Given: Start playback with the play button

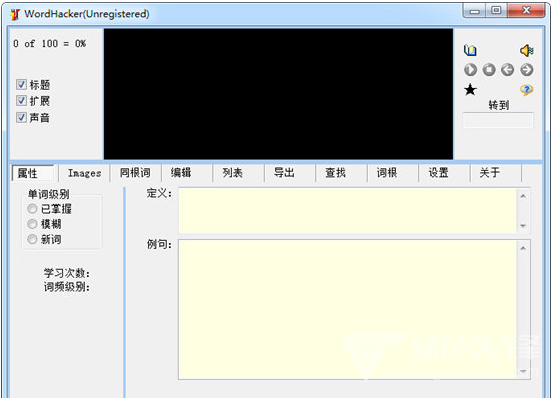Looking at the screenshot, I should coord(470,70).
